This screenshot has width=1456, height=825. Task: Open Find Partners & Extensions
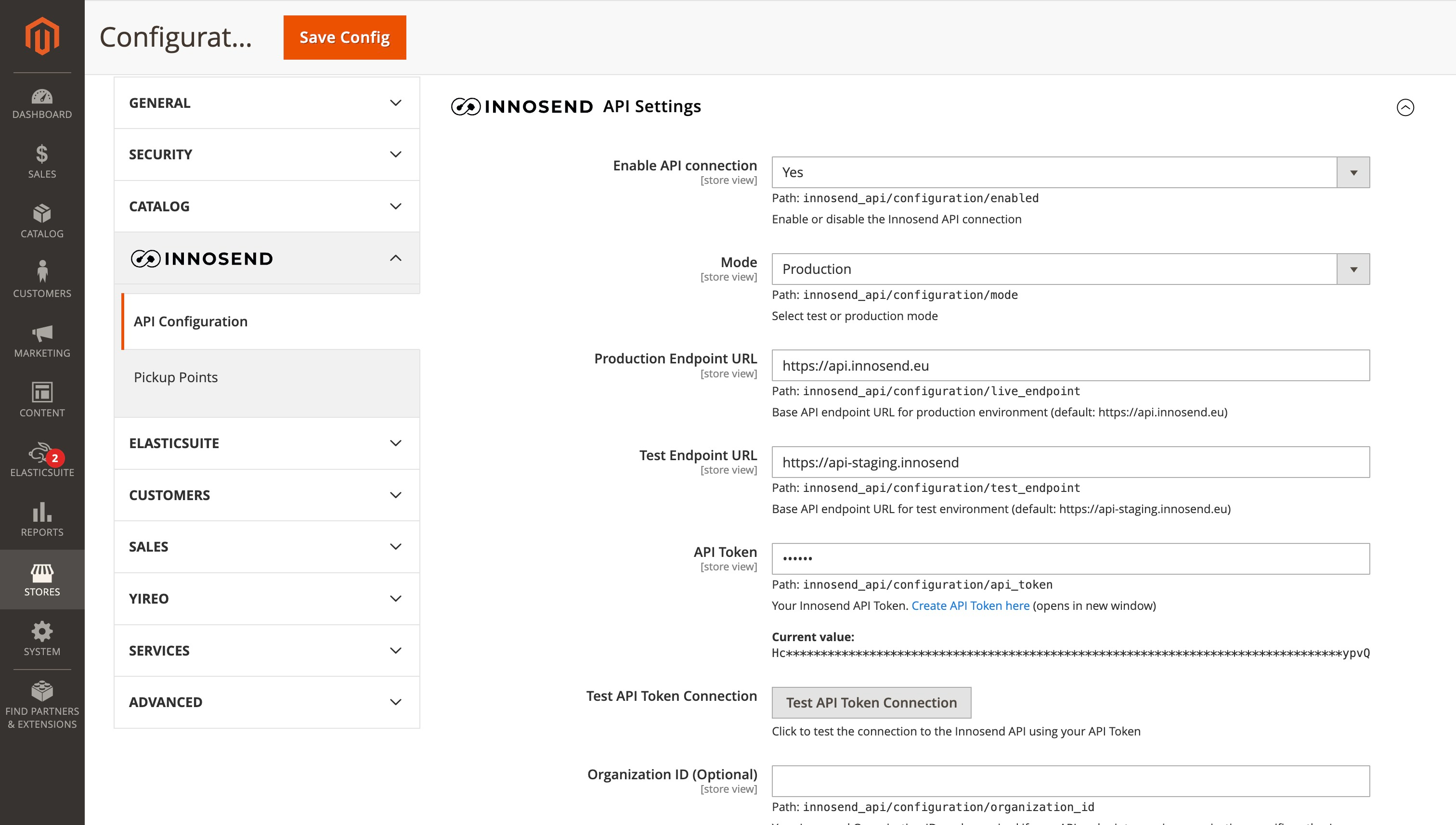[42, 704]
